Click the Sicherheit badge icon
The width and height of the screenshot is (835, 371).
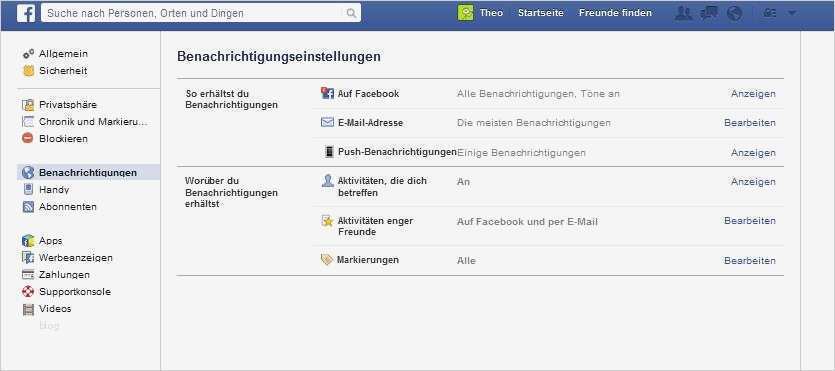tap(28, 71)
